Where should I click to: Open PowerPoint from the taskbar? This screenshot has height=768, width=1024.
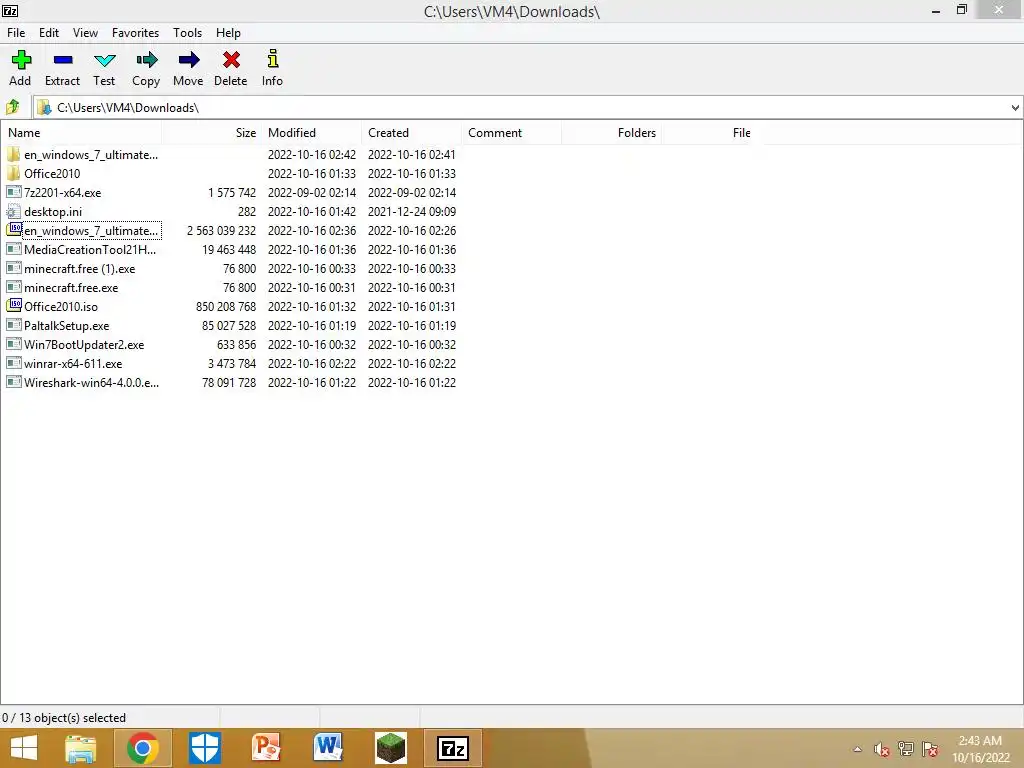click(x=266, y=748)
